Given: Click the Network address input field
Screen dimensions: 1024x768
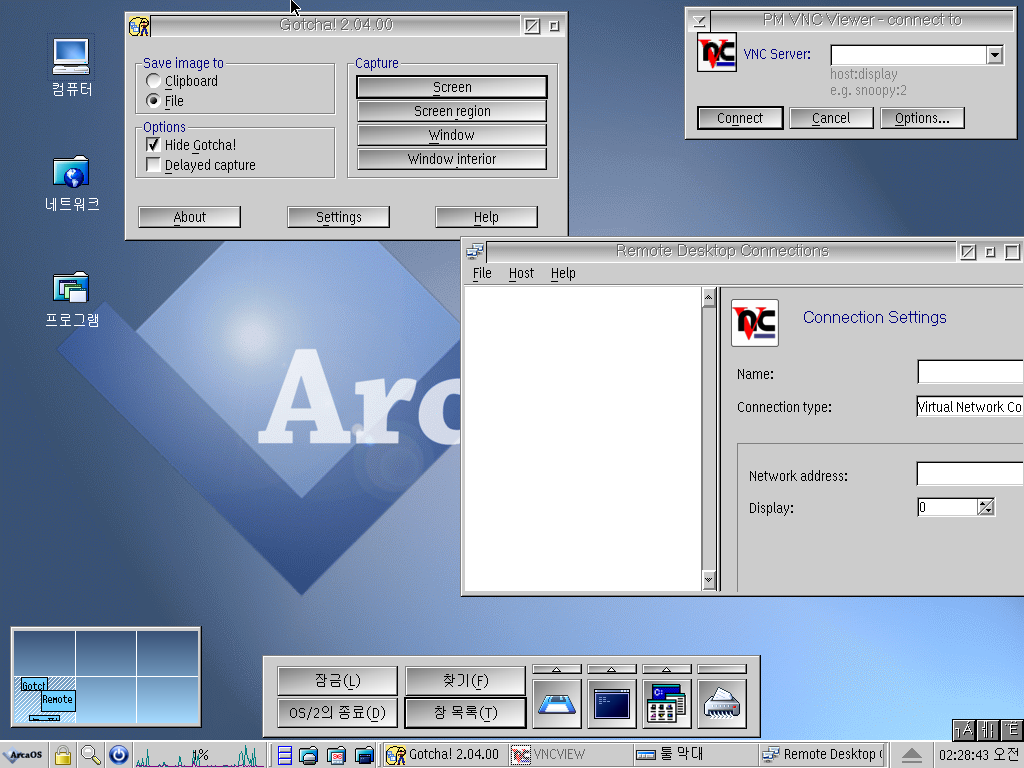Looking at the screenshot, I should click(969, 475).
